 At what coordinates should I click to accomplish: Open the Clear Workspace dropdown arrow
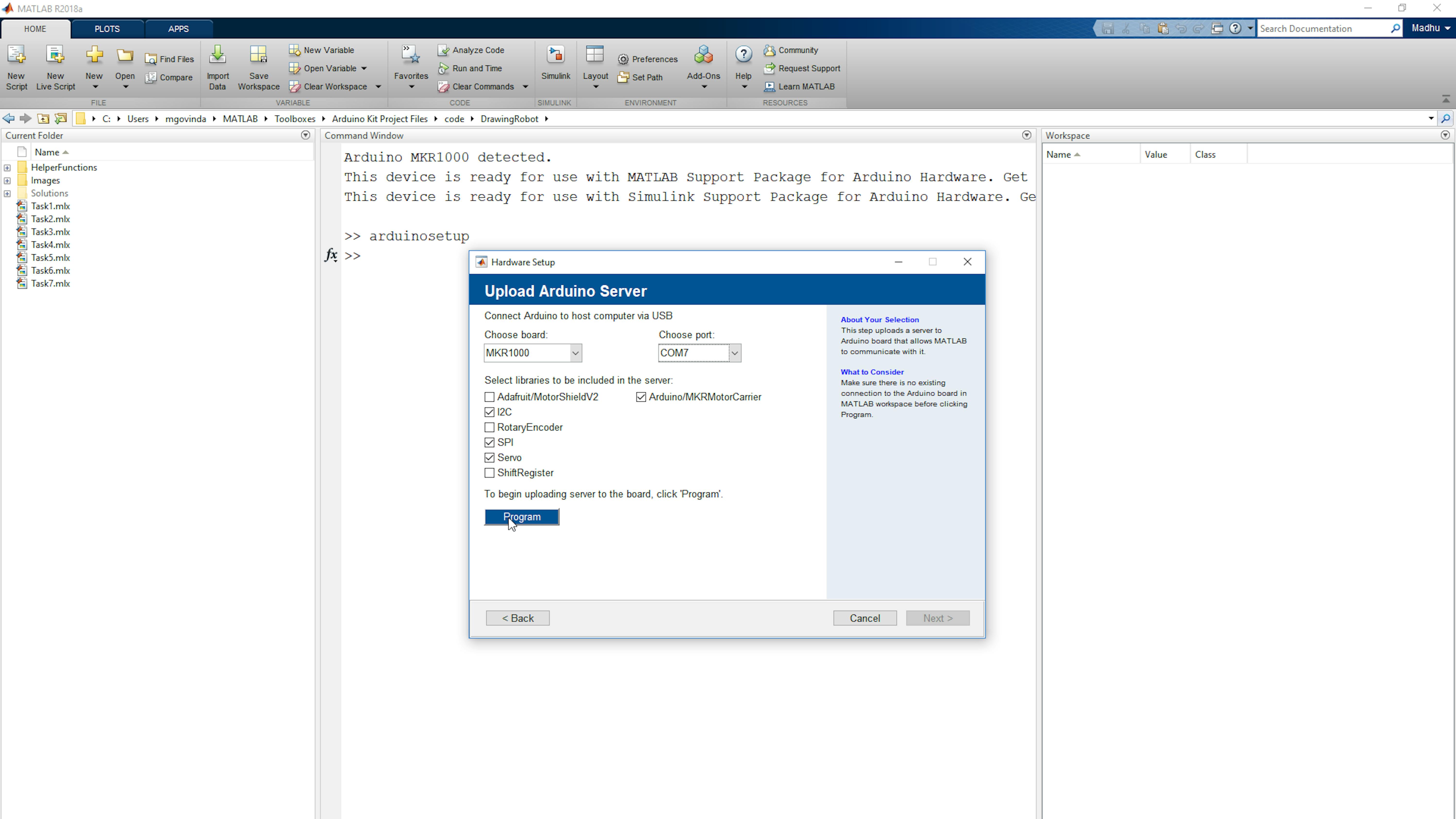[x=378, y=86]
